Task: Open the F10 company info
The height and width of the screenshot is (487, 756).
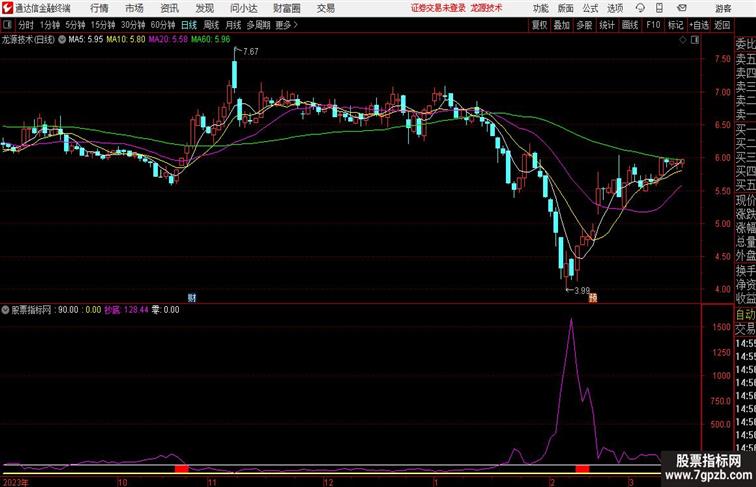Action: [x=653, y=25]
